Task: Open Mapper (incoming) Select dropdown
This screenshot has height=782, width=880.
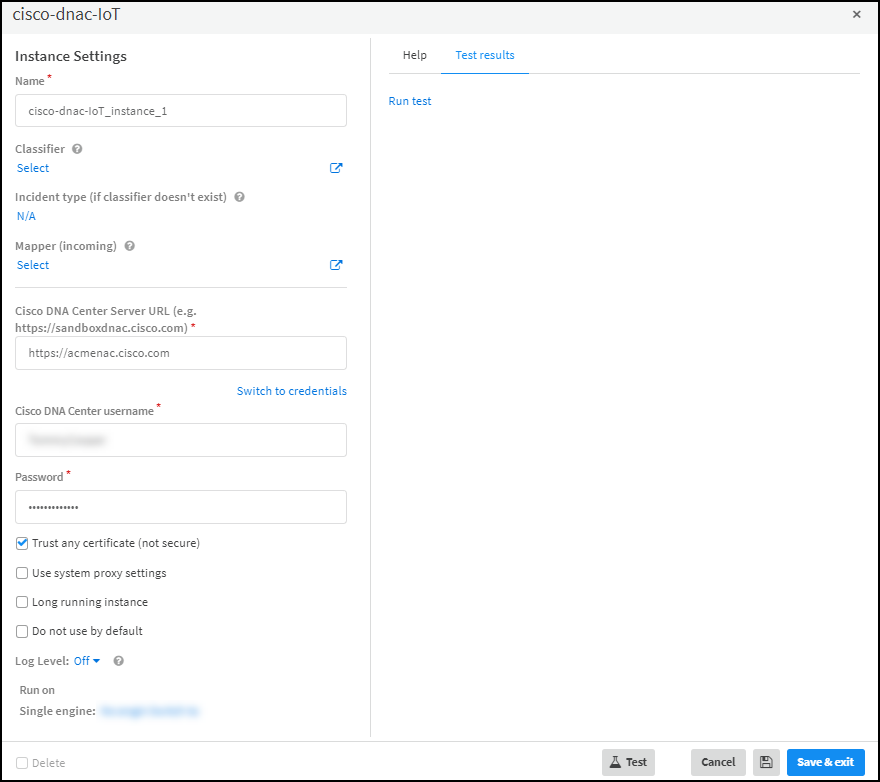Action: point(33,265)
